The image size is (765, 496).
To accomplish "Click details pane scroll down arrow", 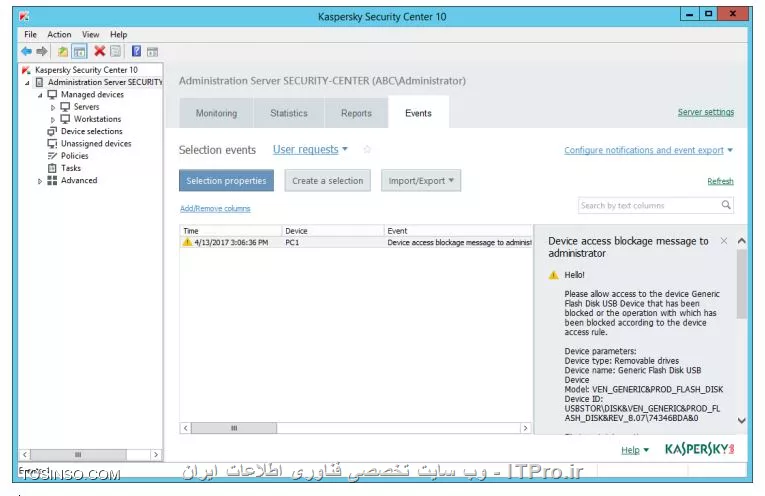I will (x=742, y=420).
